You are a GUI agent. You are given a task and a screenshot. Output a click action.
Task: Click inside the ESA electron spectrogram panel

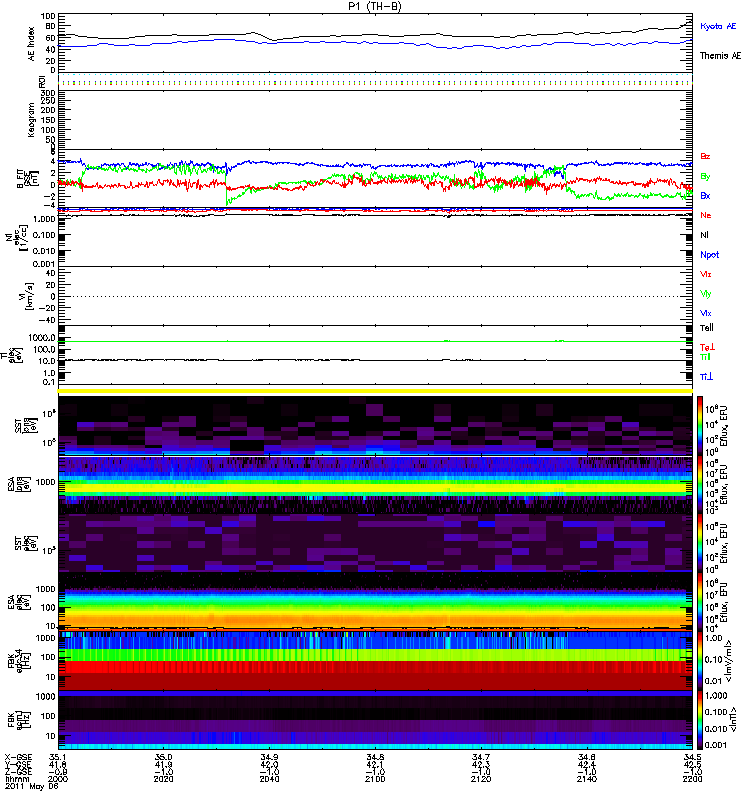click(375, 602)
